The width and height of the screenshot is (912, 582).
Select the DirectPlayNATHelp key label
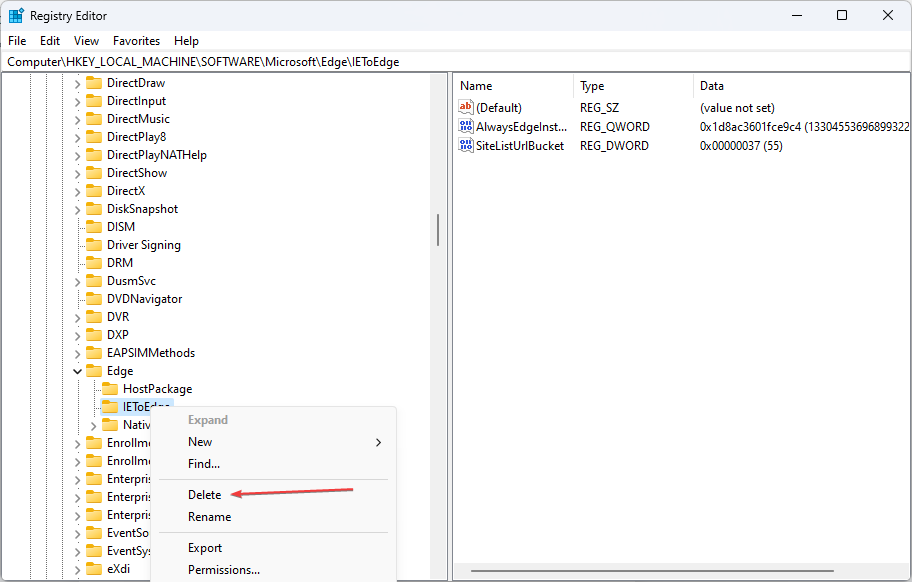click(157, 155)
